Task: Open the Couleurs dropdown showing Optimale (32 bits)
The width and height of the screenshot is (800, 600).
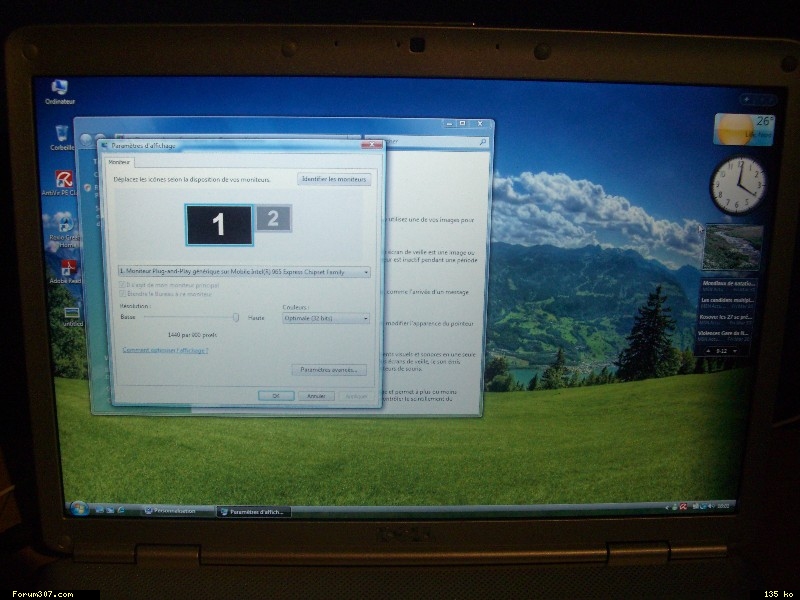Action: 326,318
